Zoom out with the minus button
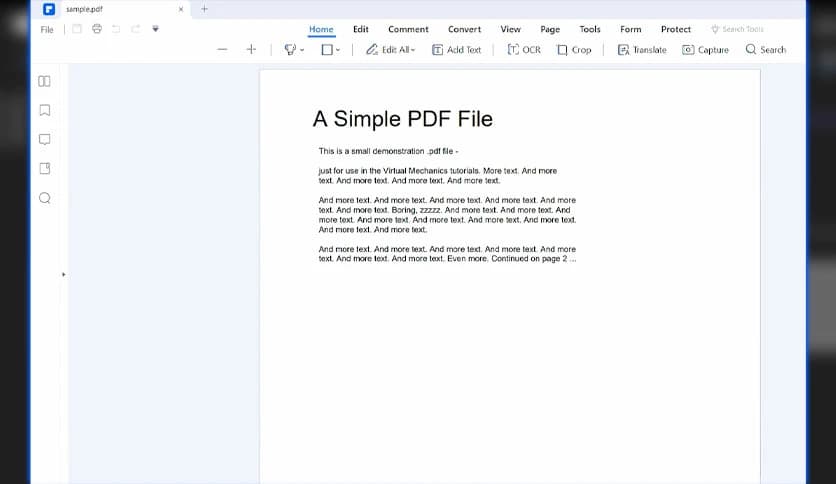 click(x=222, y=50)
